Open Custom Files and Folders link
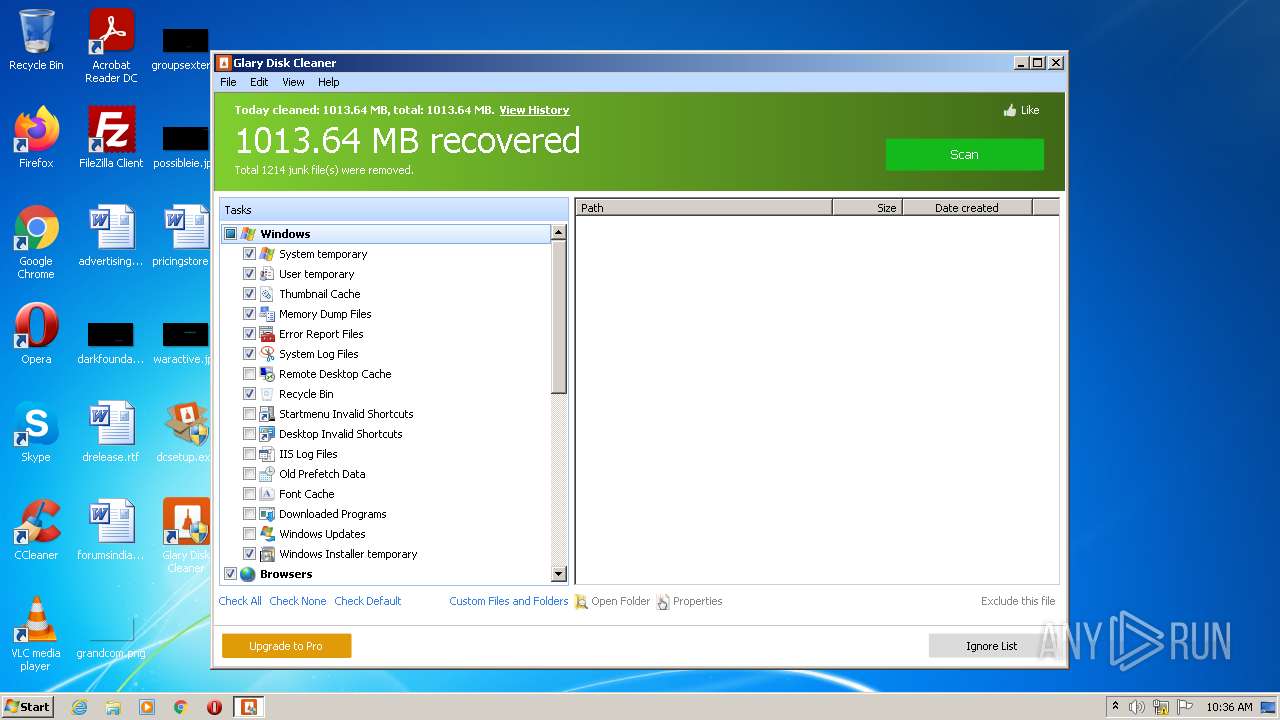The image size is (1280, 720). [508, 601]
